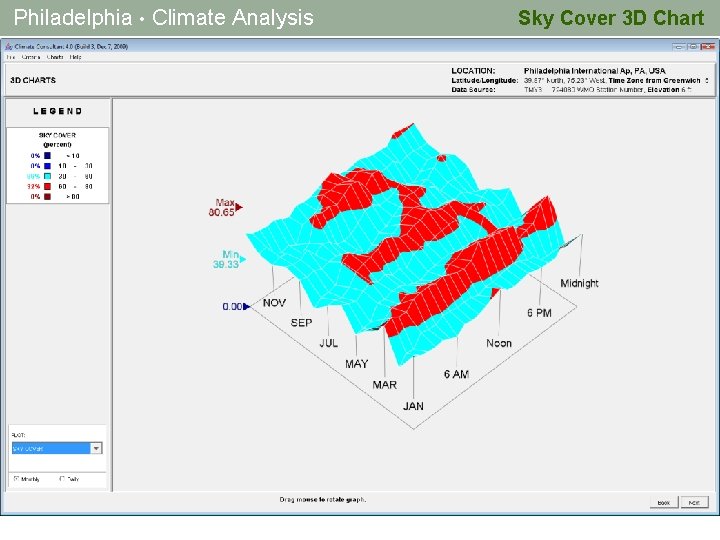Click the dark navy under-10 legend swatch
This screenshot has height=540, width=720.
47,156
